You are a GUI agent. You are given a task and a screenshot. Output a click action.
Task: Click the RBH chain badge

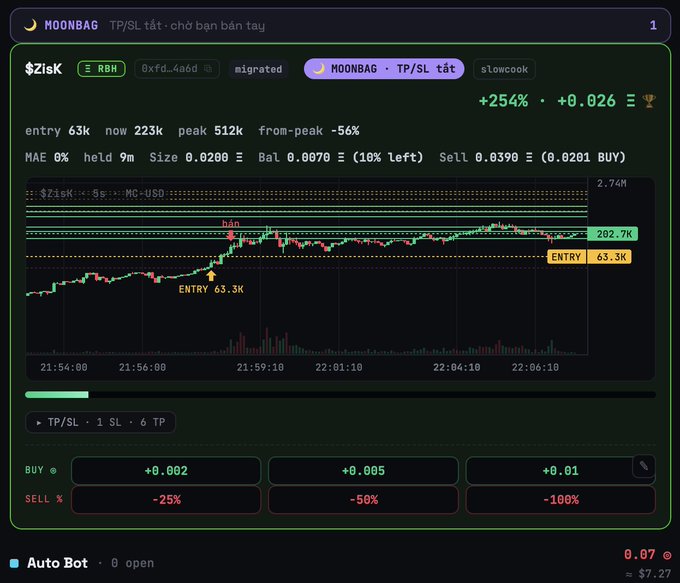click(101, 69)
